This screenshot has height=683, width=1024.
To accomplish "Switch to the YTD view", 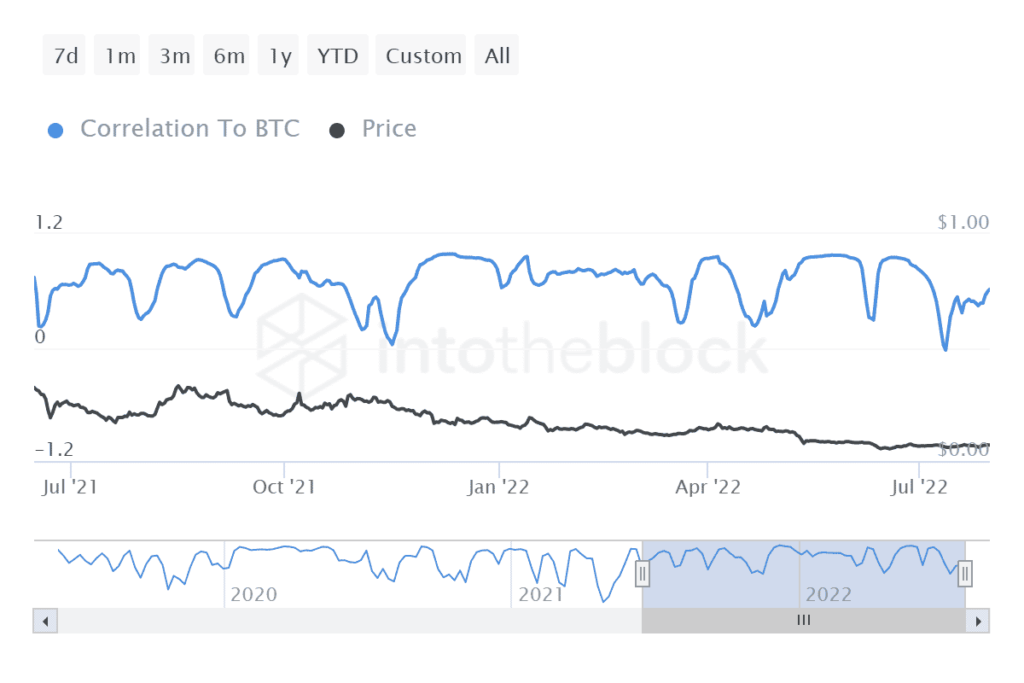I will click(x=337, y=55).
